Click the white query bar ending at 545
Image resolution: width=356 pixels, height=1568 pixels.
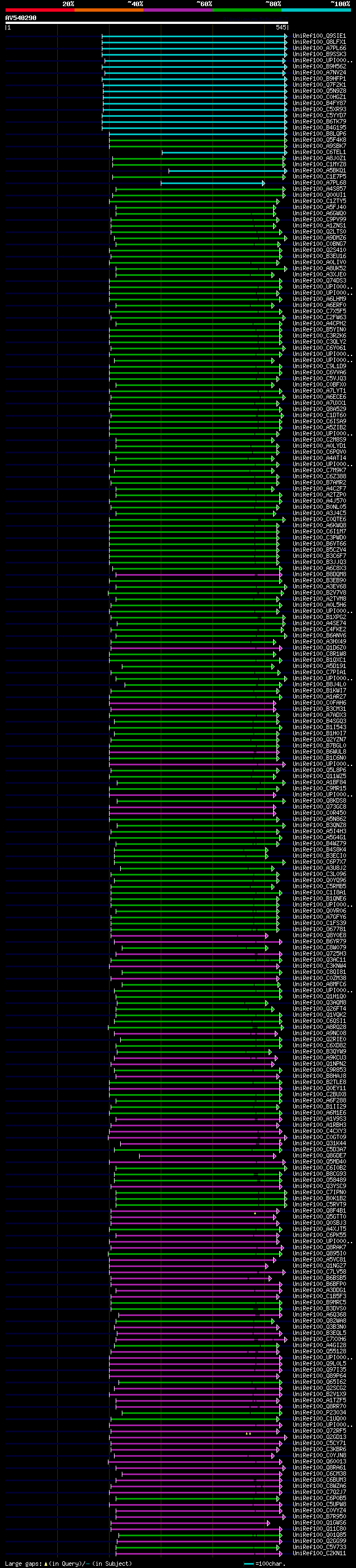coord(147,23)
